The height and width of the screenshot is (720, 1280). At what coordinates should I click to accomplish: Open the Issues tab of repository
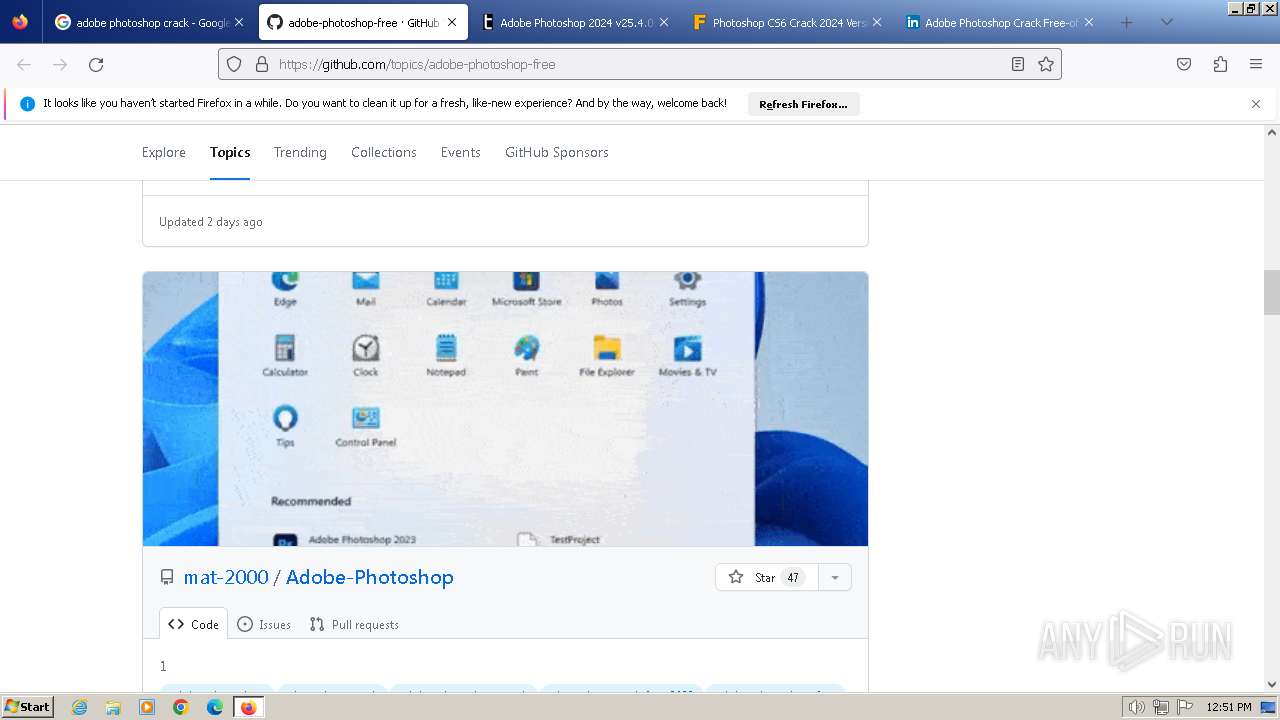(265, 624)
